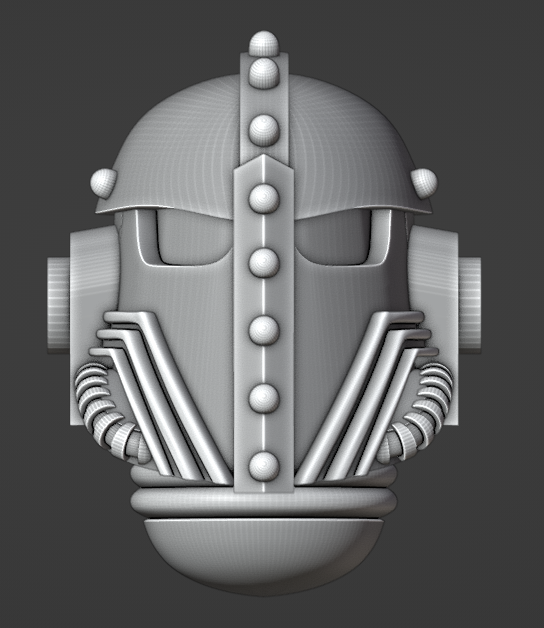Click the lowest stud on central strip
Screen dimensions: 544x628
pos(264,467)
